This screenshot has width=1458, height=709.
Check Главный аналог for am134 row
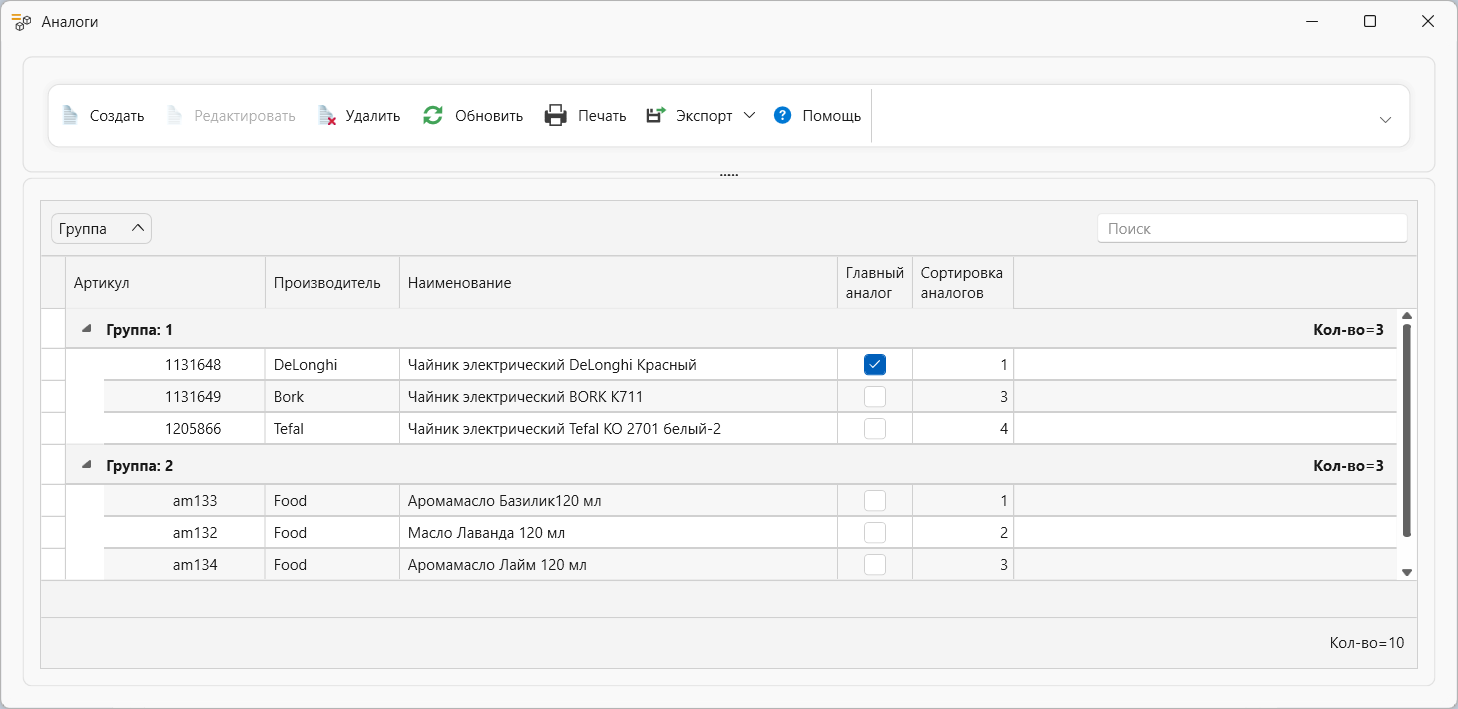[875, 565]
